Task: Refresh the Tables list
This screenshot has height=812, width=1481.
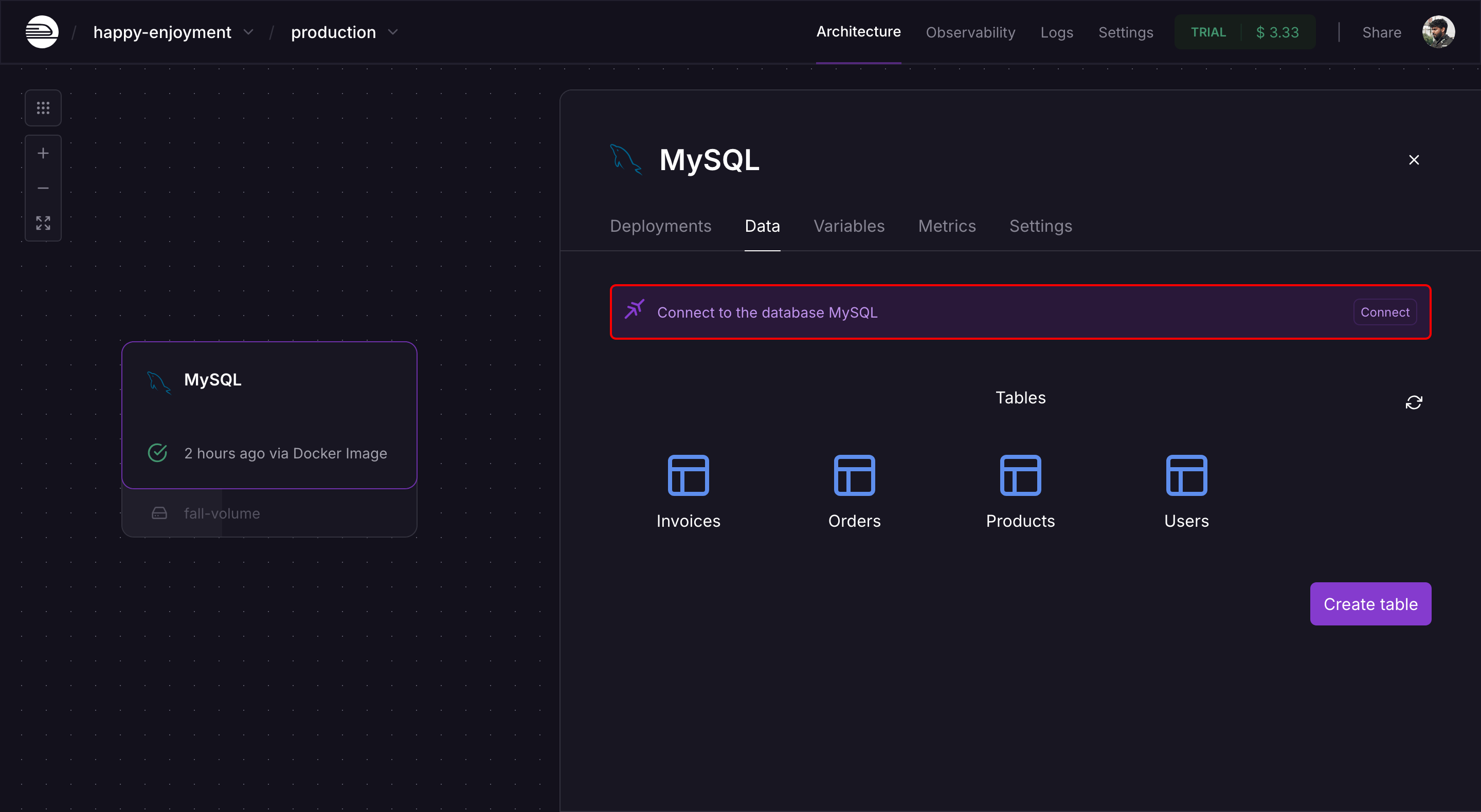Action: pyautogui.click(x=1414, y=402)
